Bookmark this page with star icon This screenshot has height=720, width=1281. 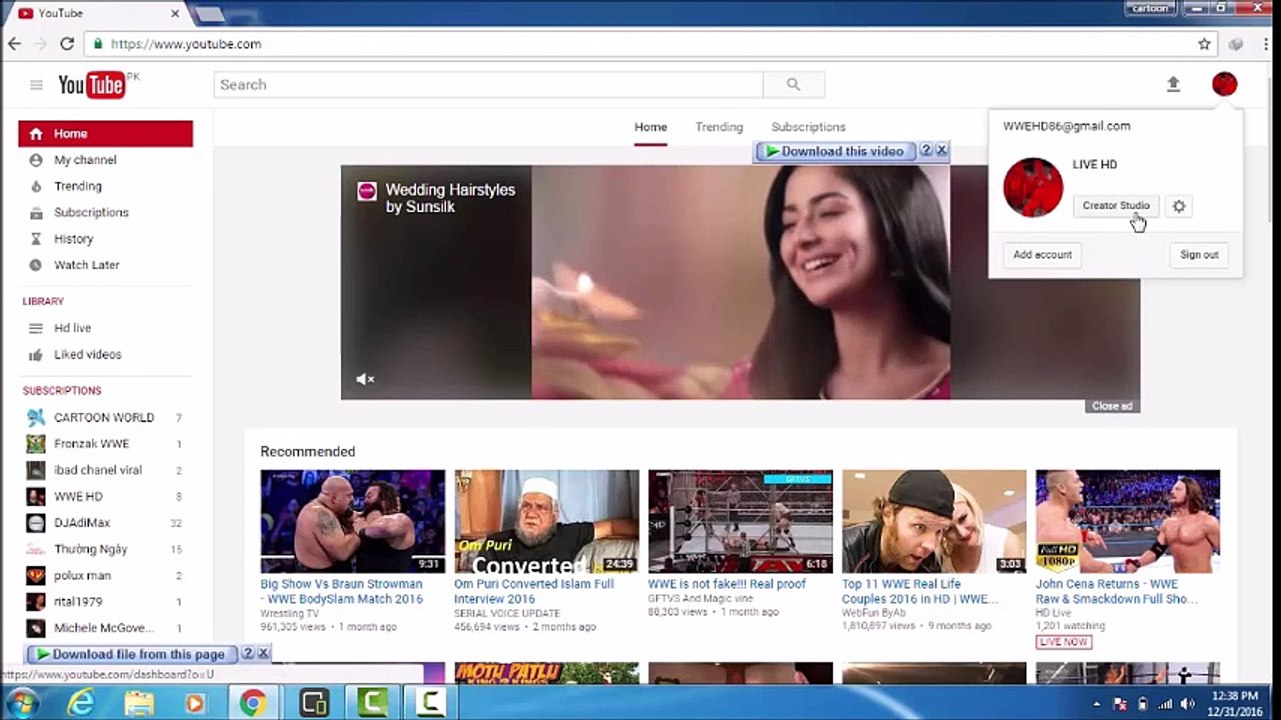pyautogui.click(x=1204, y=44)
